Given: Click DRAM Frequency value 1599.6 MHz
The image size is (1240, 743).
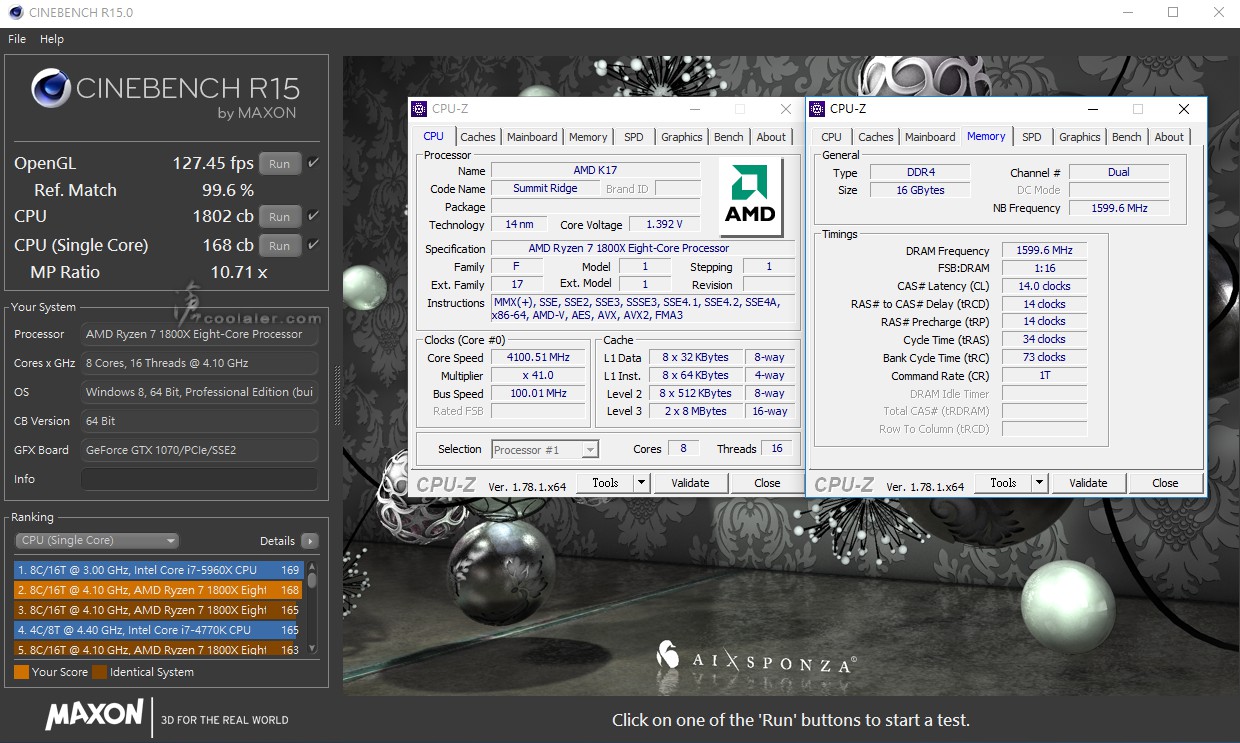Looking at the screenshot, I should coord(1044,251).
